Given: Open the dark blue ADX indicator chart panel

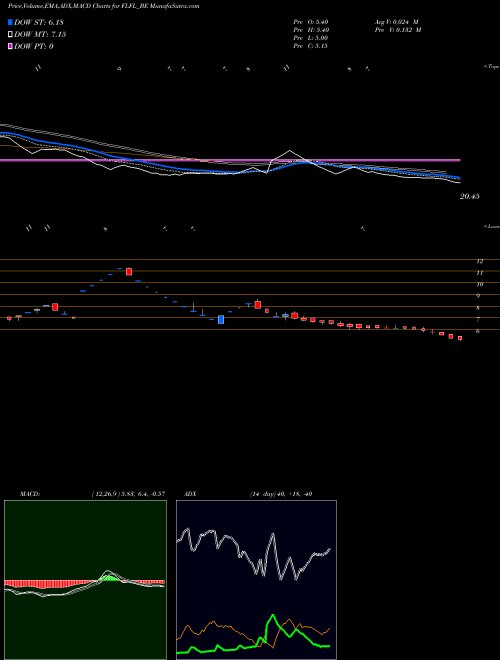Looking at the screenshot, I should point(256,580).
